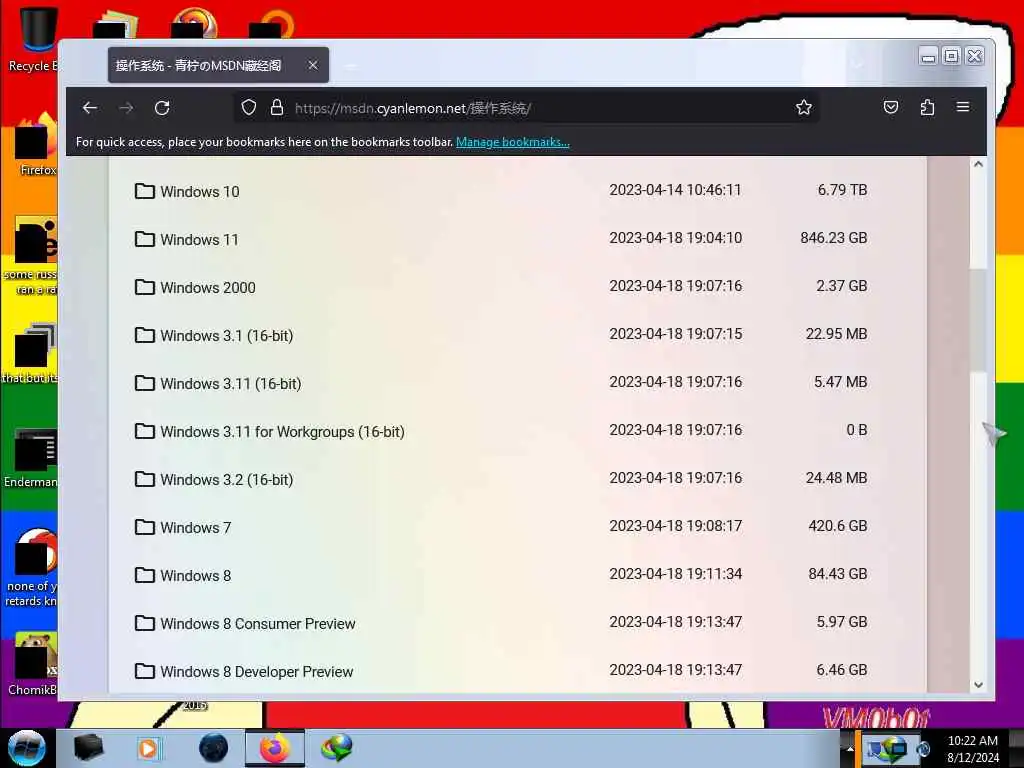The width and height of the screenshot is (1024, 768).
Task: Click the URL address bar field
Action: 526,108
